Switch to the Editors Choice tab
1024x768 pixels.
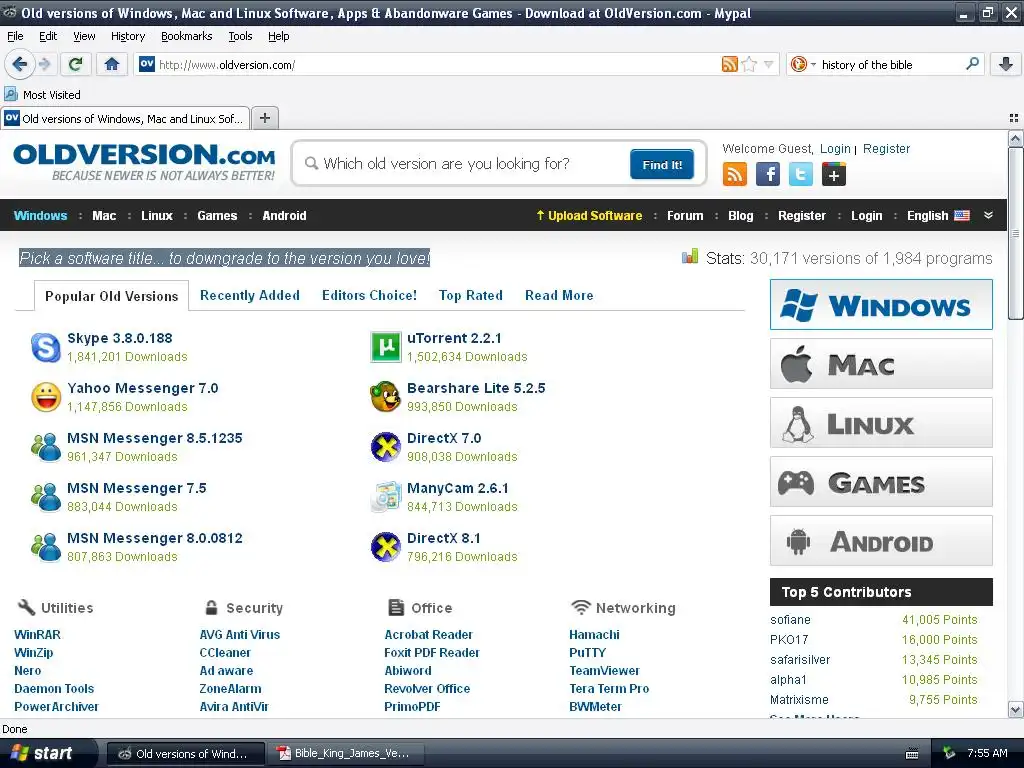coord(369,295)
